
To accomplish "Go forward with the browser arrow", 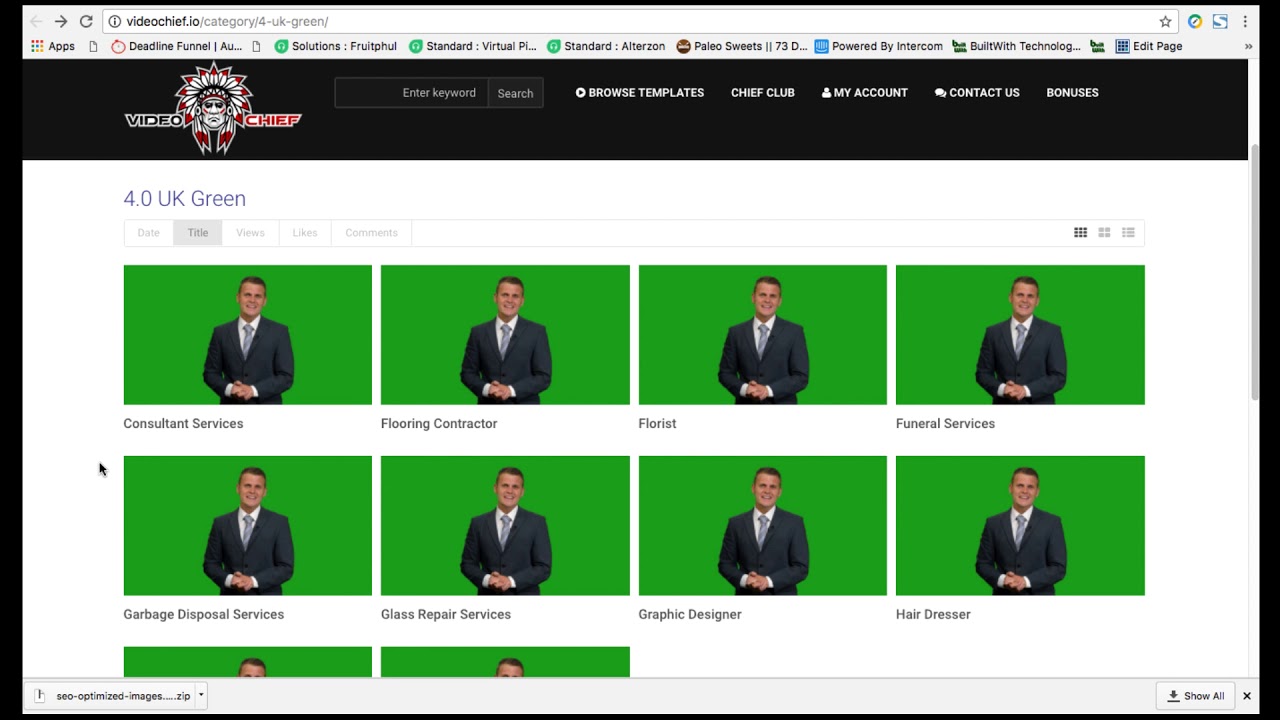I will (x=61, y=21).
